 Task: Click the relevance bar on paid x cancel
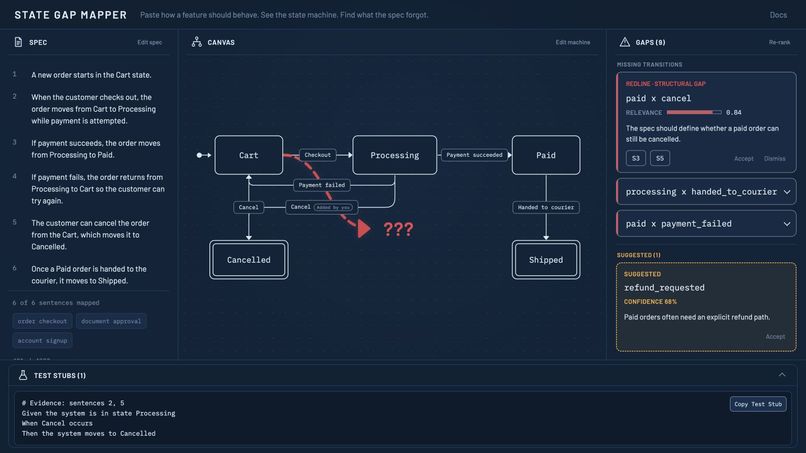[x=694, y=112]
